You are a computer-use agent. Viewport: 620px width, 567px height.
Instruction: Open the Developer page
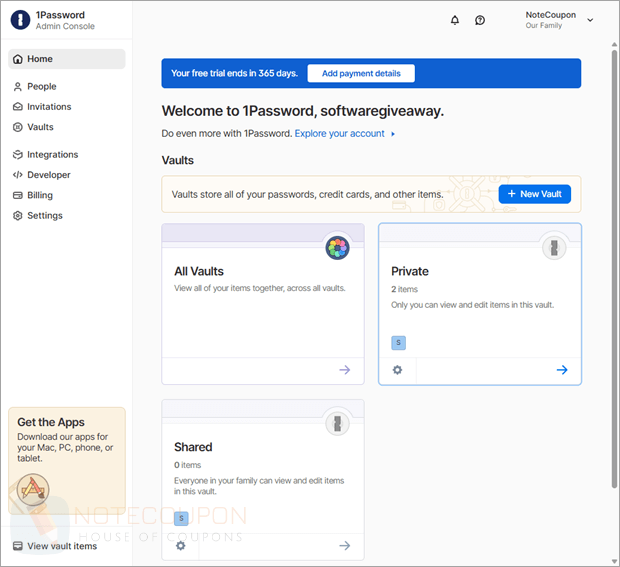click(x=42, y=175)
